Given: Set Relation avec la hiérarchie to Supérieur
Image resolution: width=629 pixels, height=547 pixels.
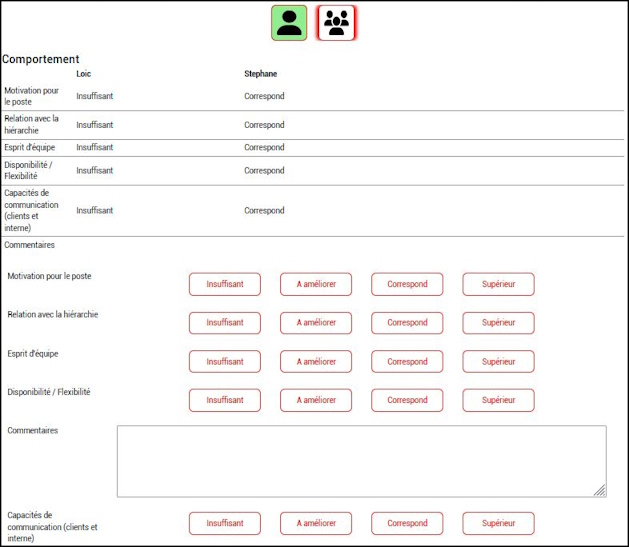Looking at the screenshot, I should [498, 323].
